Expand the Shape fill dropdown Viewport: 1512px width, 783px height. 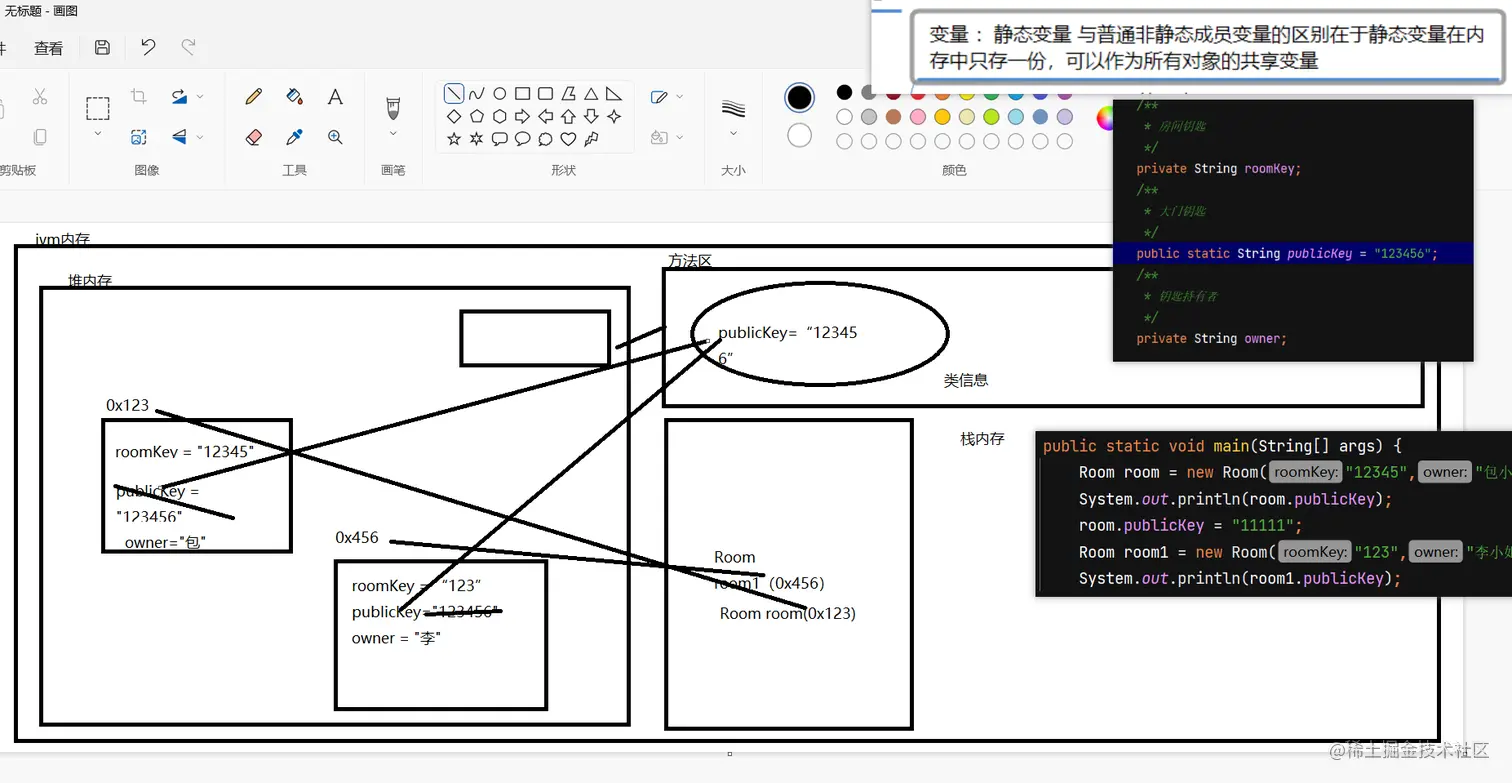680,137
